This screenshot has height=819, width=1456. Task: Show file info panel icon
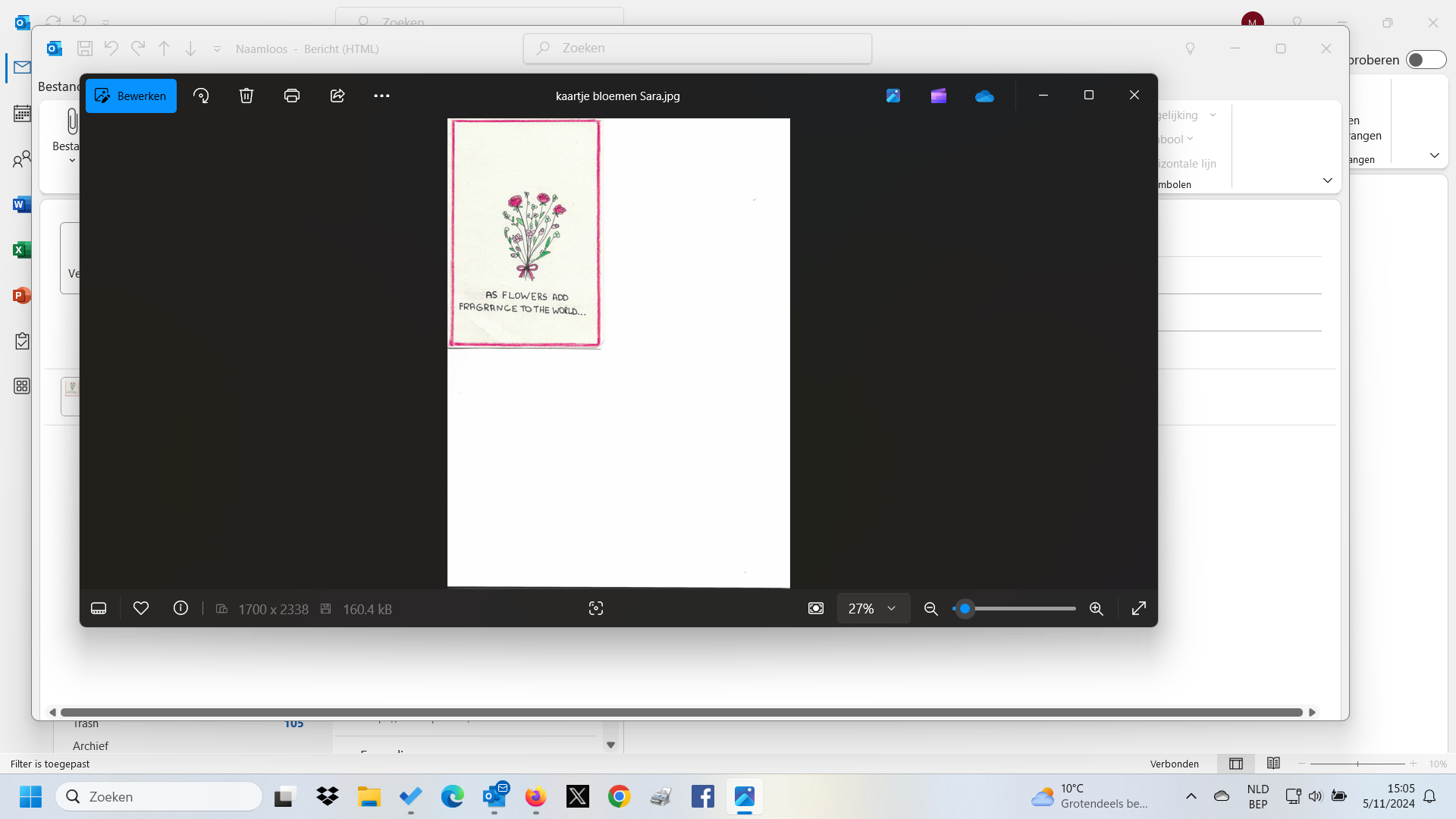pyautogui.click(x=180, y=608)
